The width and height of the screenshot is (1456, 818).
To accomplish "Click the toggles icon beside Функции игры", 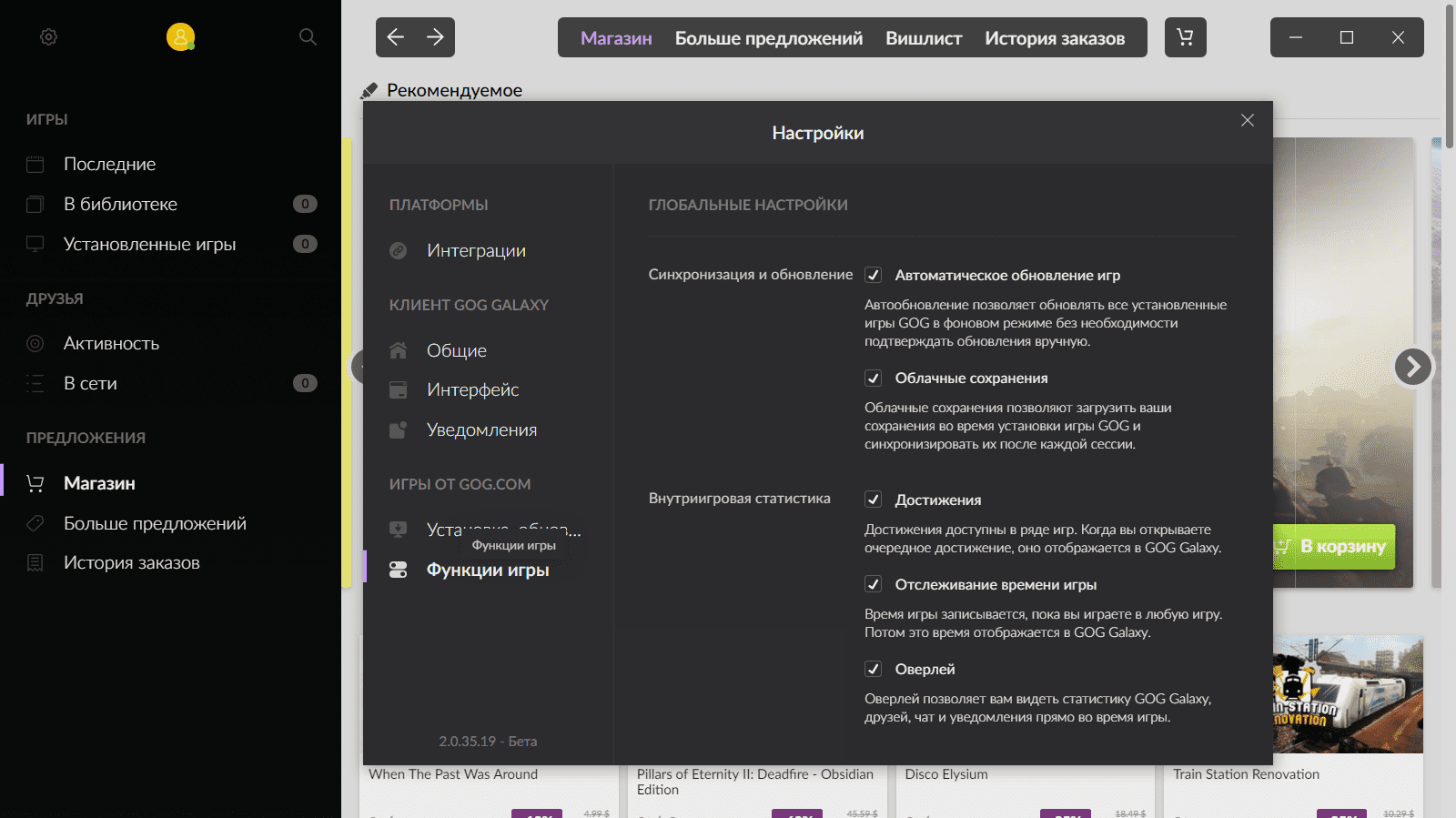I will coord(399,570).
